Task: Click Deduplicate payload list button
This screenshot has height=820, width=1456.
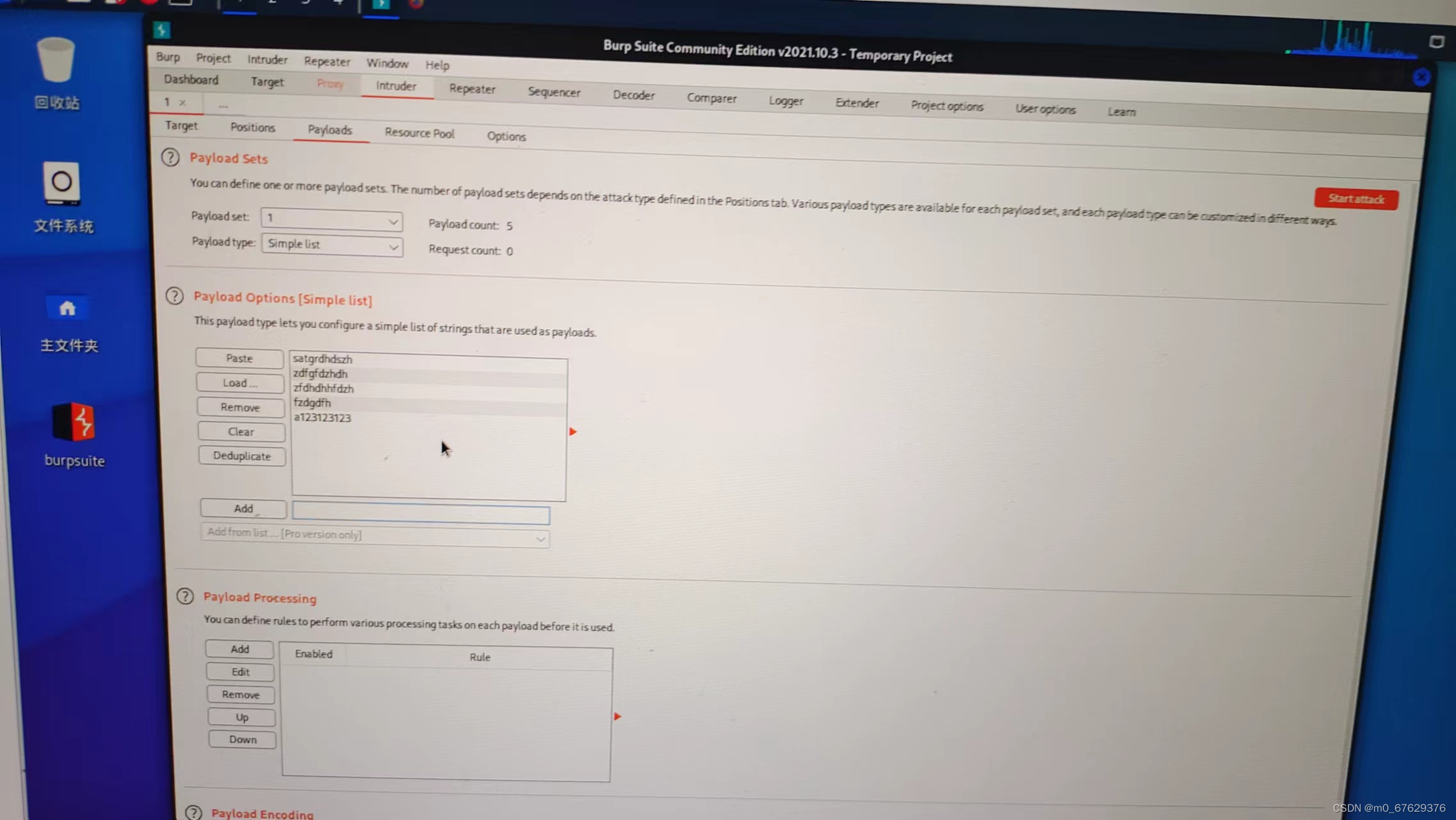Action: [x=241, y=456]
